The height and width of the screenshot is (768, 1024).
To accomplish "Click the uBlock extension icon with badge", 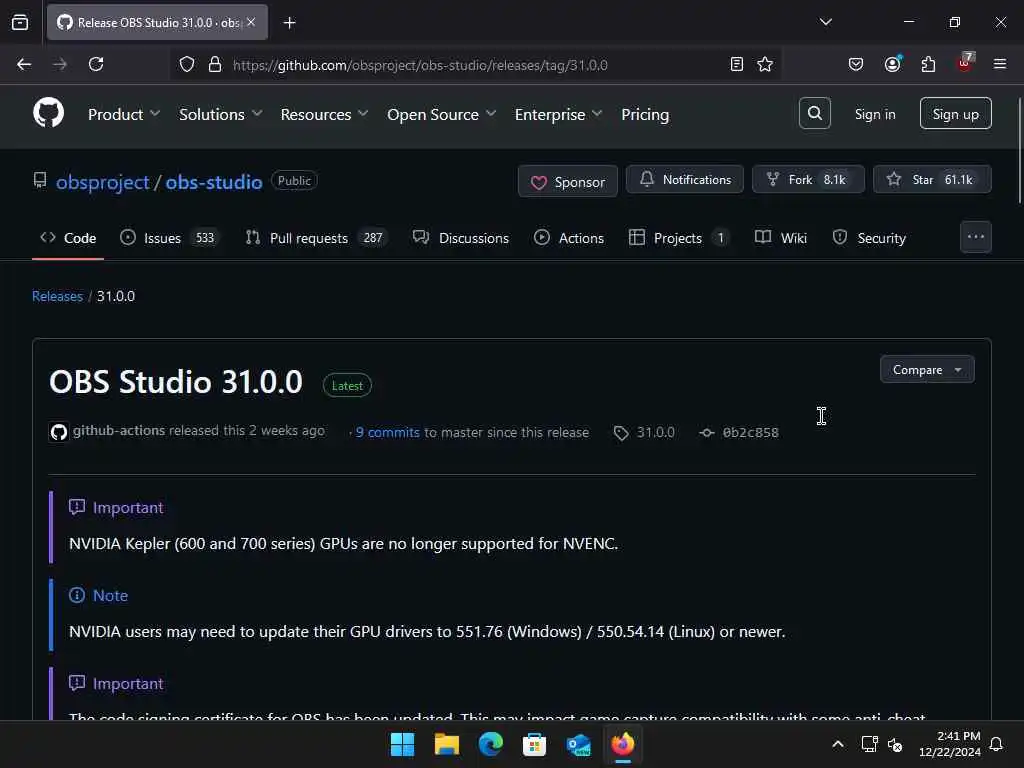I will [965, 63].
